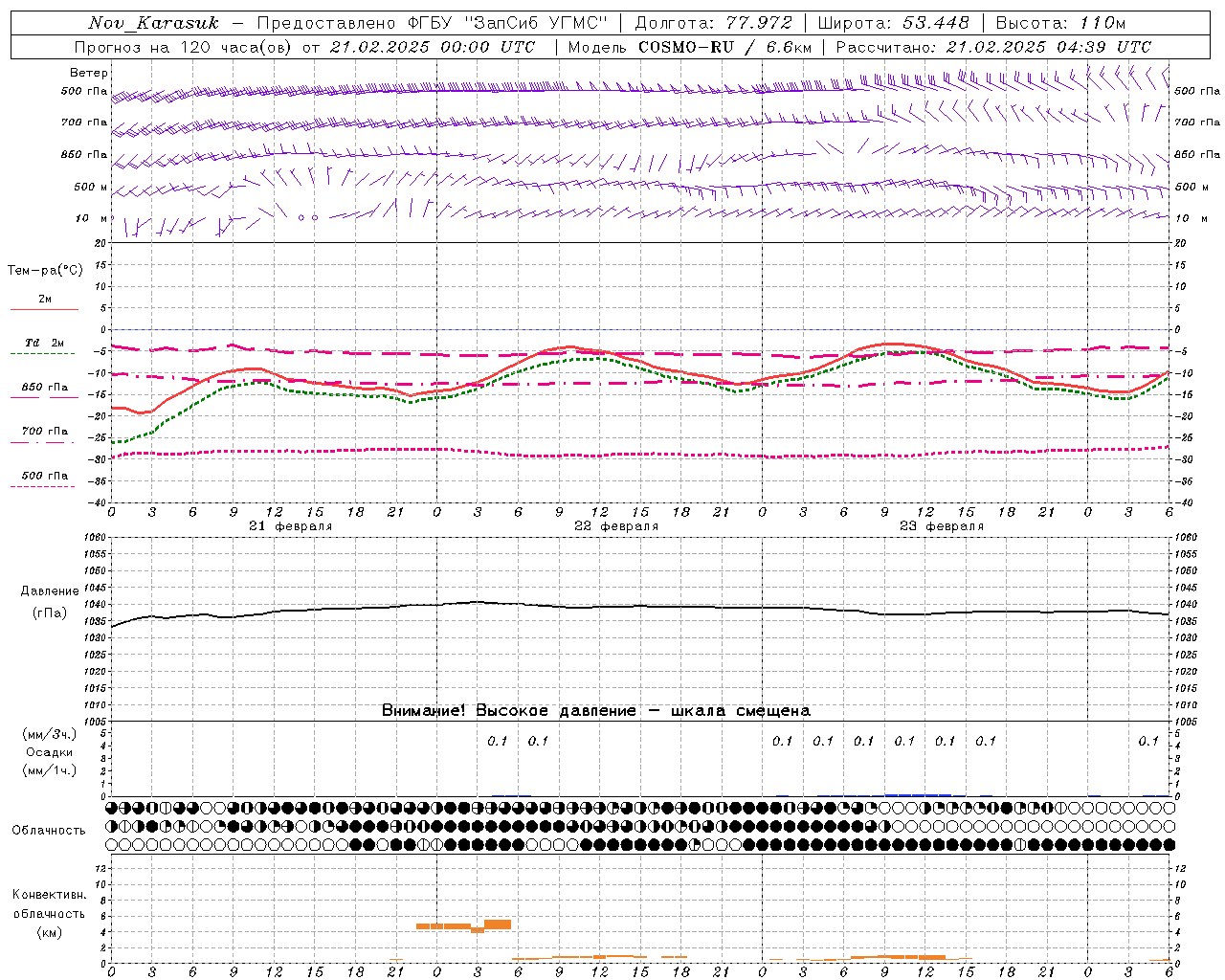
Task: Click the 'Осадки' precipitation label
Action: (49, 752)
